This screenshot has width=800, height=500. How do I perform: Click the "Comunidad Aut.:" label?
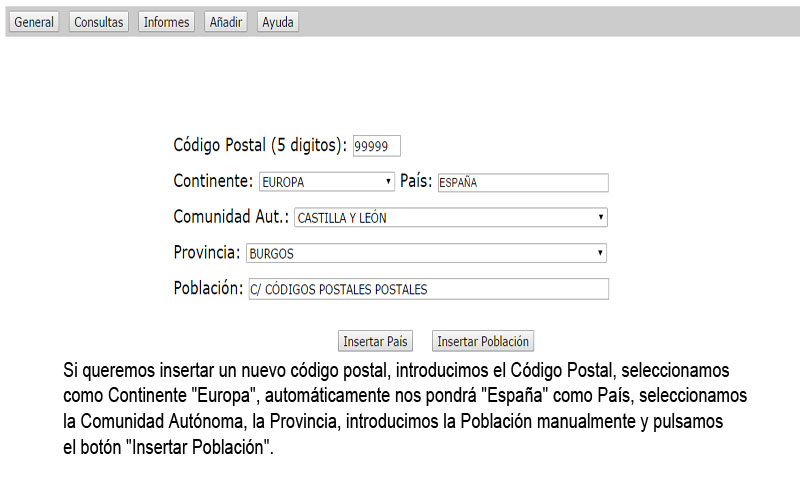coord(231,216)
